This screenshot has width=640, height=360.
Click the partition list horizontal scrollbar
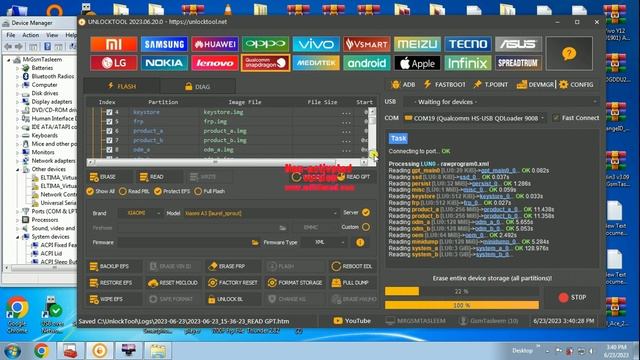click(227, 162)
